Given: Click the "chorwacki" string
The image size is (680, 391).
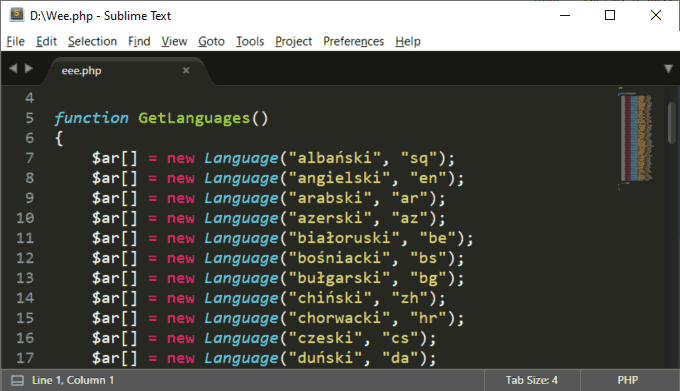Looking at the screenshot, I should click(339, 318).
